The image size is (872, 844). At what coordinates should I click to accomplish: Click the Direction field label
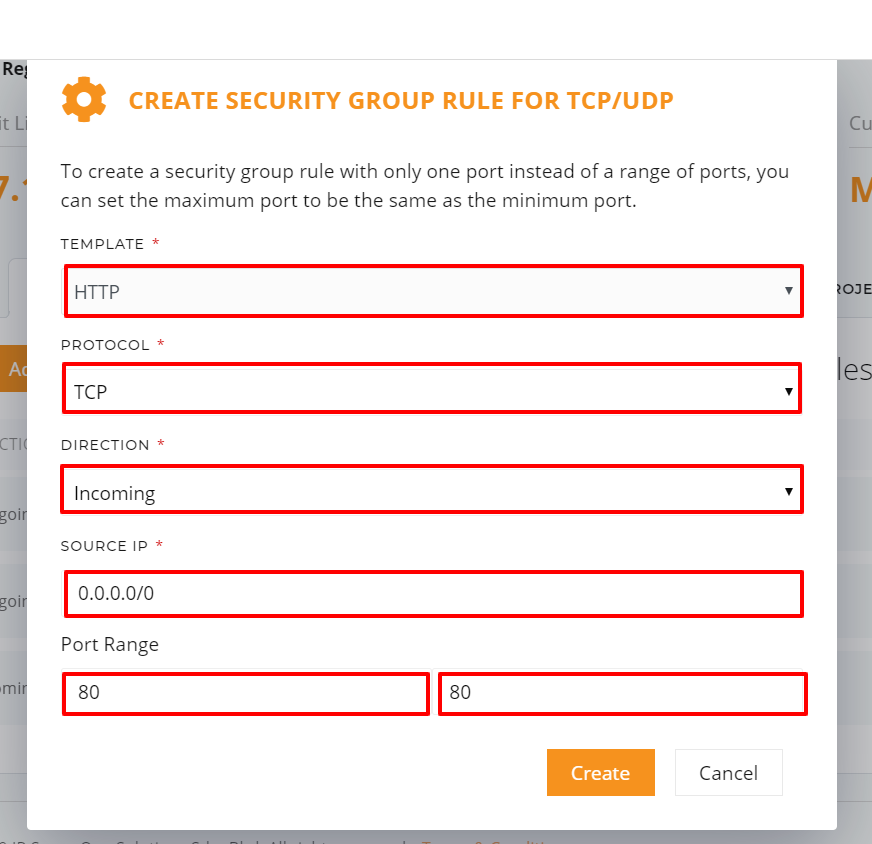point(105,445)
